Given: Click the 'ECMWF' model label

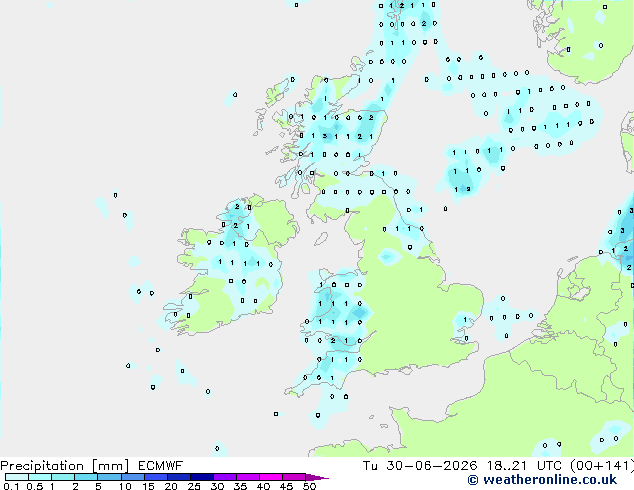Looking at the screenshot, I should (x=160, y=466).
